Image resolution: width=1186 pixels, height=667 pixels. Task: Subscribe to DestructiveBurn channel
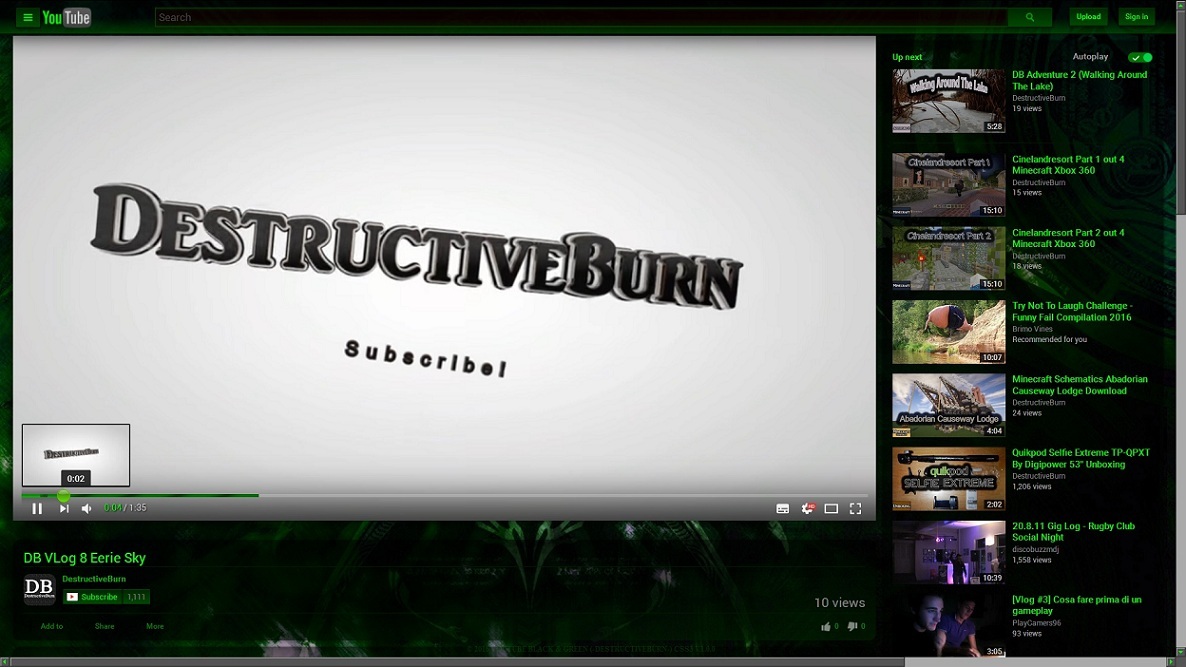tap(92, 597)
